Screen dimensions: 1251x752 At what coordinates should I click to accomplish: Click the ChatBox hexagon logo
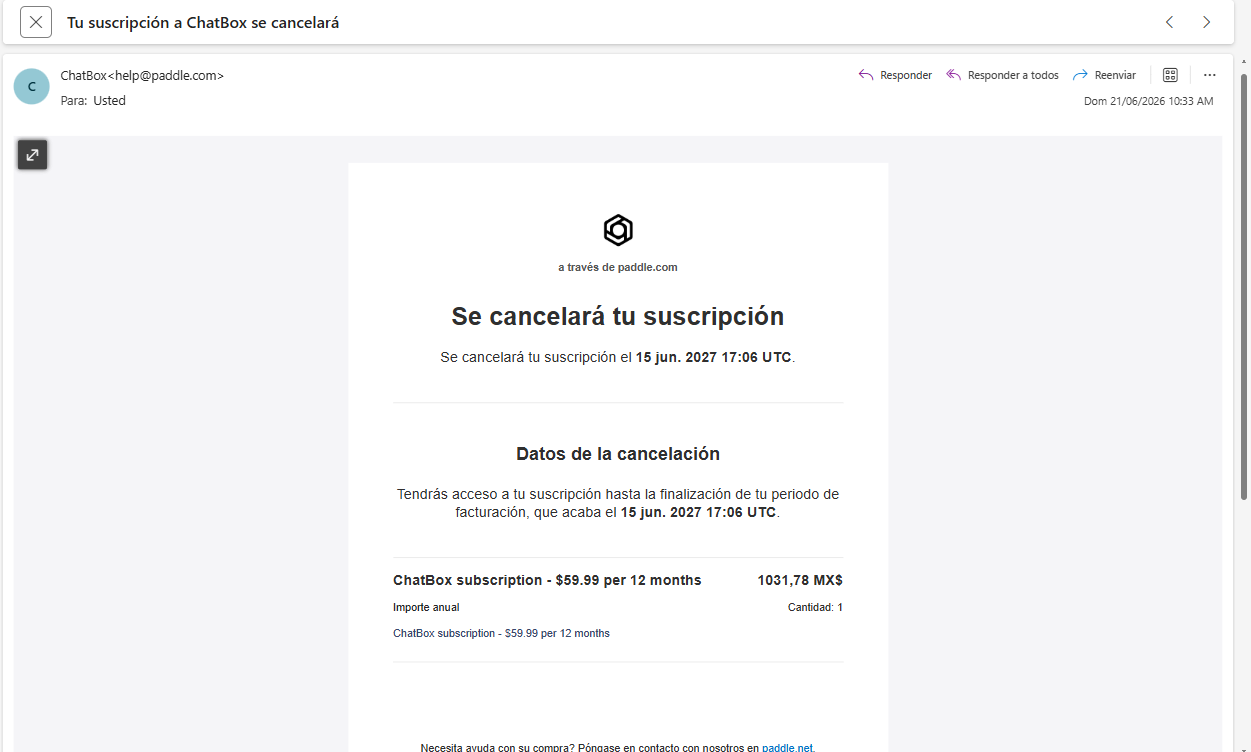pyautogui.click(x=618, y=230)
